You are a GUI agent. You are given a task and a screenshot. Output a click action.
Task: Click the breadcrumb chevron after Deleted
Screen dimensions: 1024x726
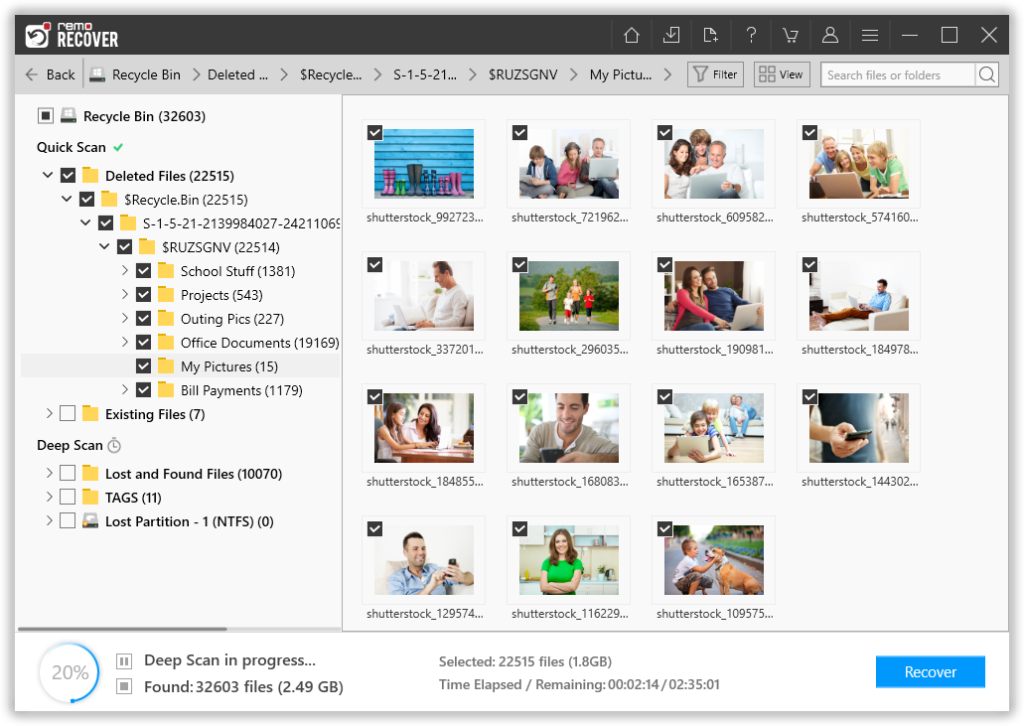click(283, 74)
